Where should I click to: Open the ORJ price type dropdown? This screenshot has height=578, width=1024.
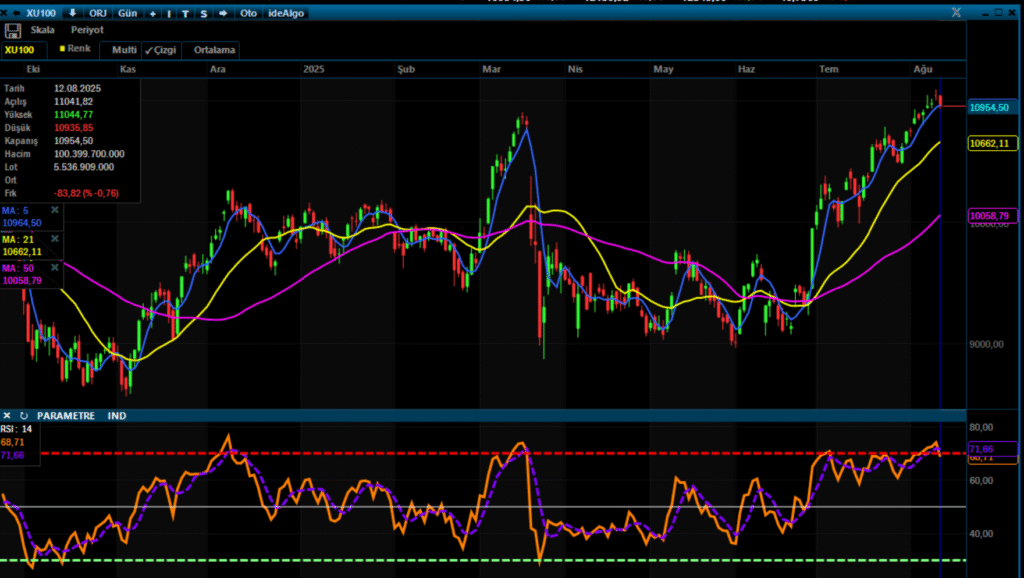(98, 13)
